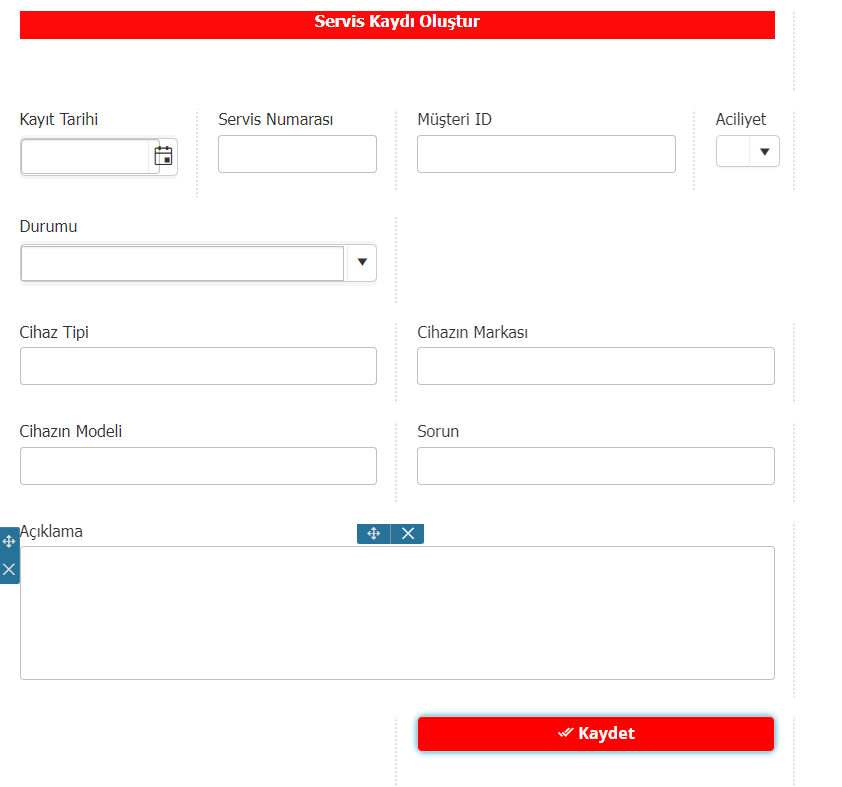The width and height of the screenshot is (842, 787).
Task: Click inside the Açıklama text area
Action: coord(397,613)
